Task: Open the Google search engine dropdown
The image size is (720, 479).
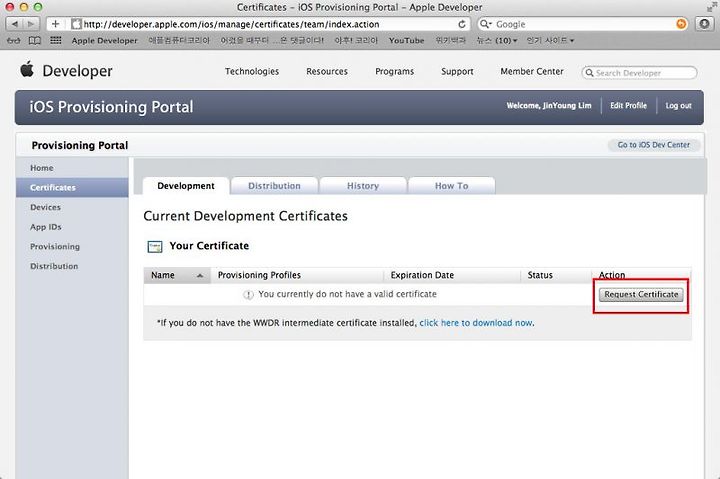Action: [x=486, y=24]
